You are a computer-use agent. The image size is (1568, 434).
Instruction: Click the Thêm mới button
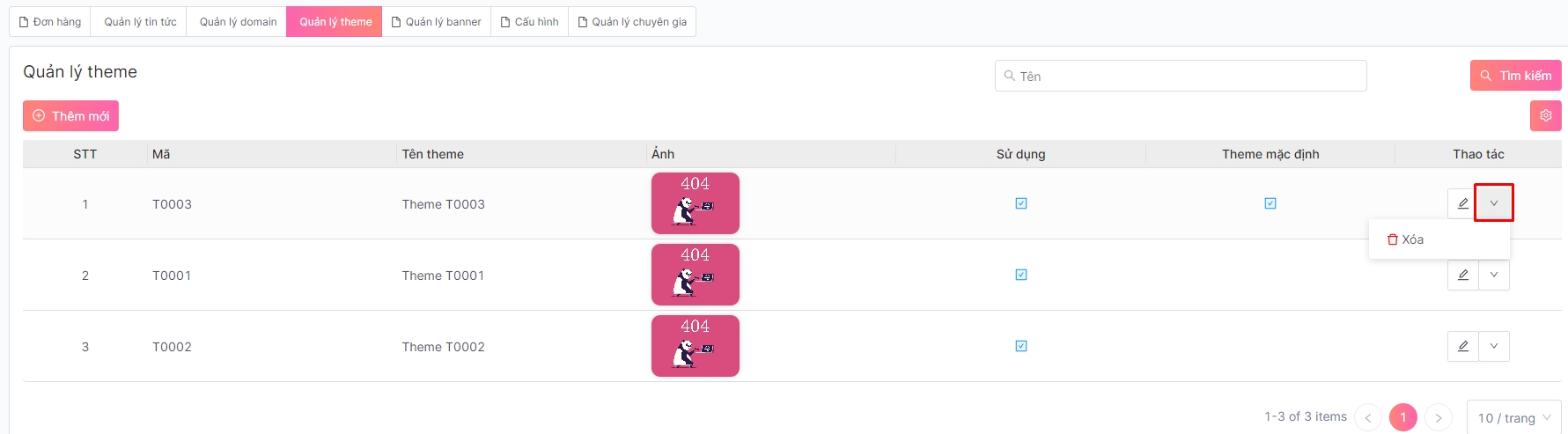pyautogui.click(x=70, y=116)
